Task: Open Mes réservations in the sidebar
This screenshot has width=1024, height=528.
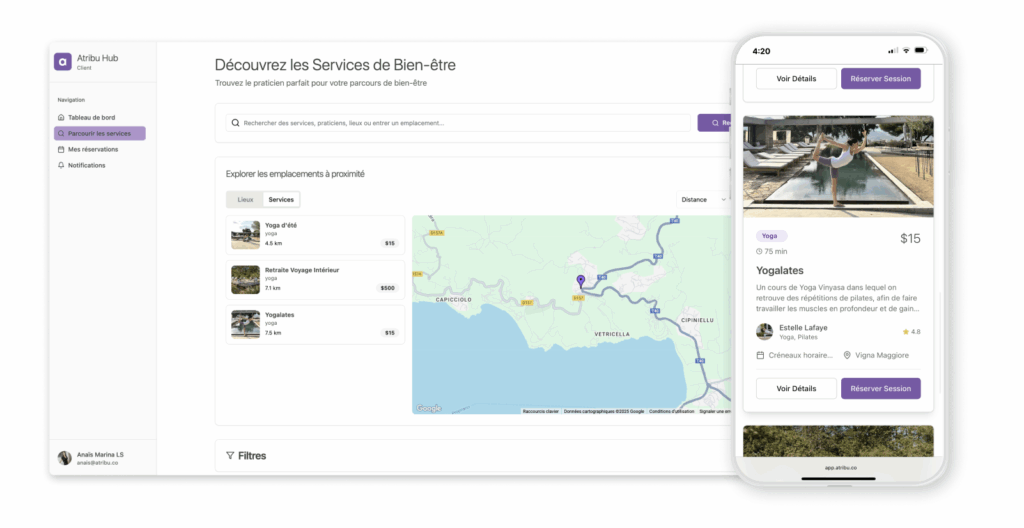Action: tap(92, 149)
